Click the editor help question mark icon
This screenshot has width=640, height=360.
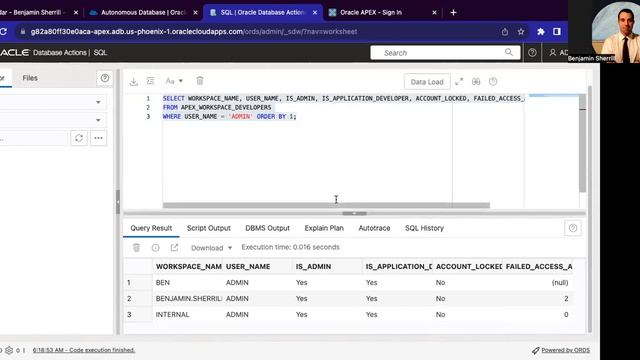pos(493,82)
